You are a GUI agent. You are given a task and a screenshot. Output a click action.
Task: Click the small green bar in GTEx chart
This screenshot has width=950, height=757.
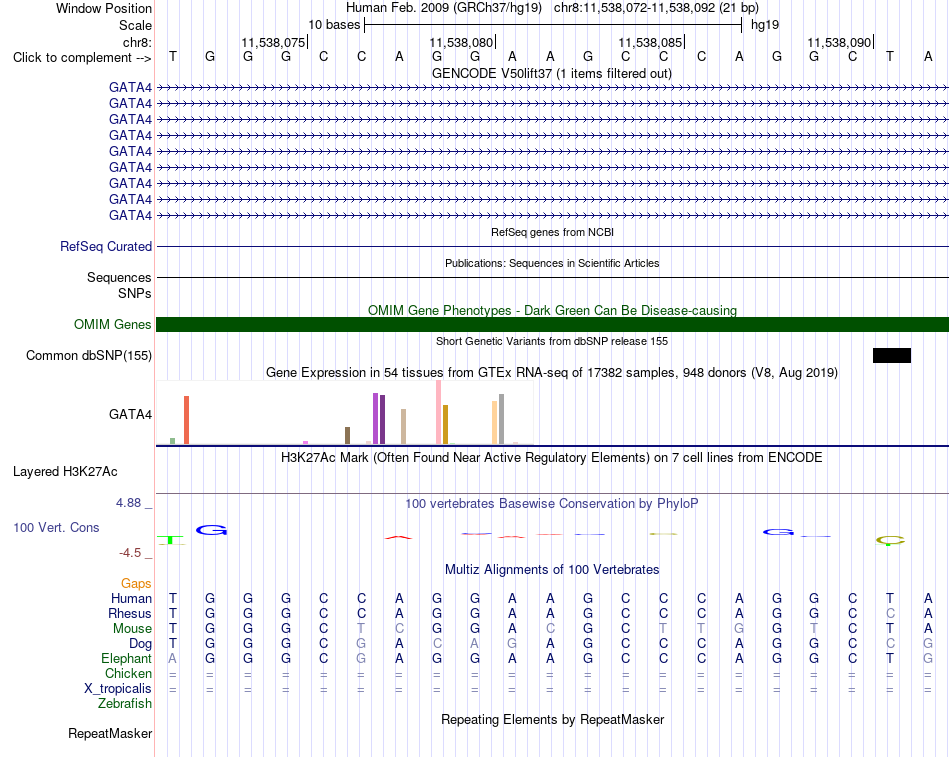point(173,441)
